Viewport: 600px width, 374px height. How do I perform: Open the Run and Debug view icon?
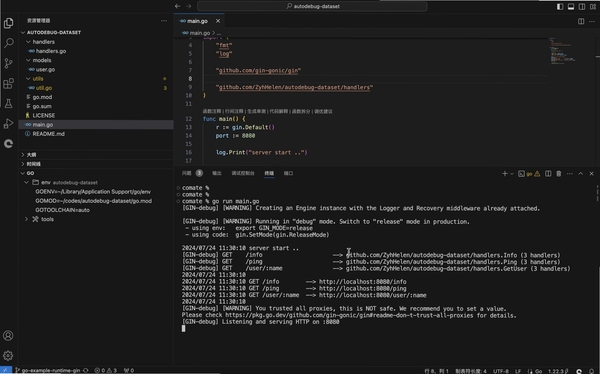pyautogui.click(x=8, y=123)
